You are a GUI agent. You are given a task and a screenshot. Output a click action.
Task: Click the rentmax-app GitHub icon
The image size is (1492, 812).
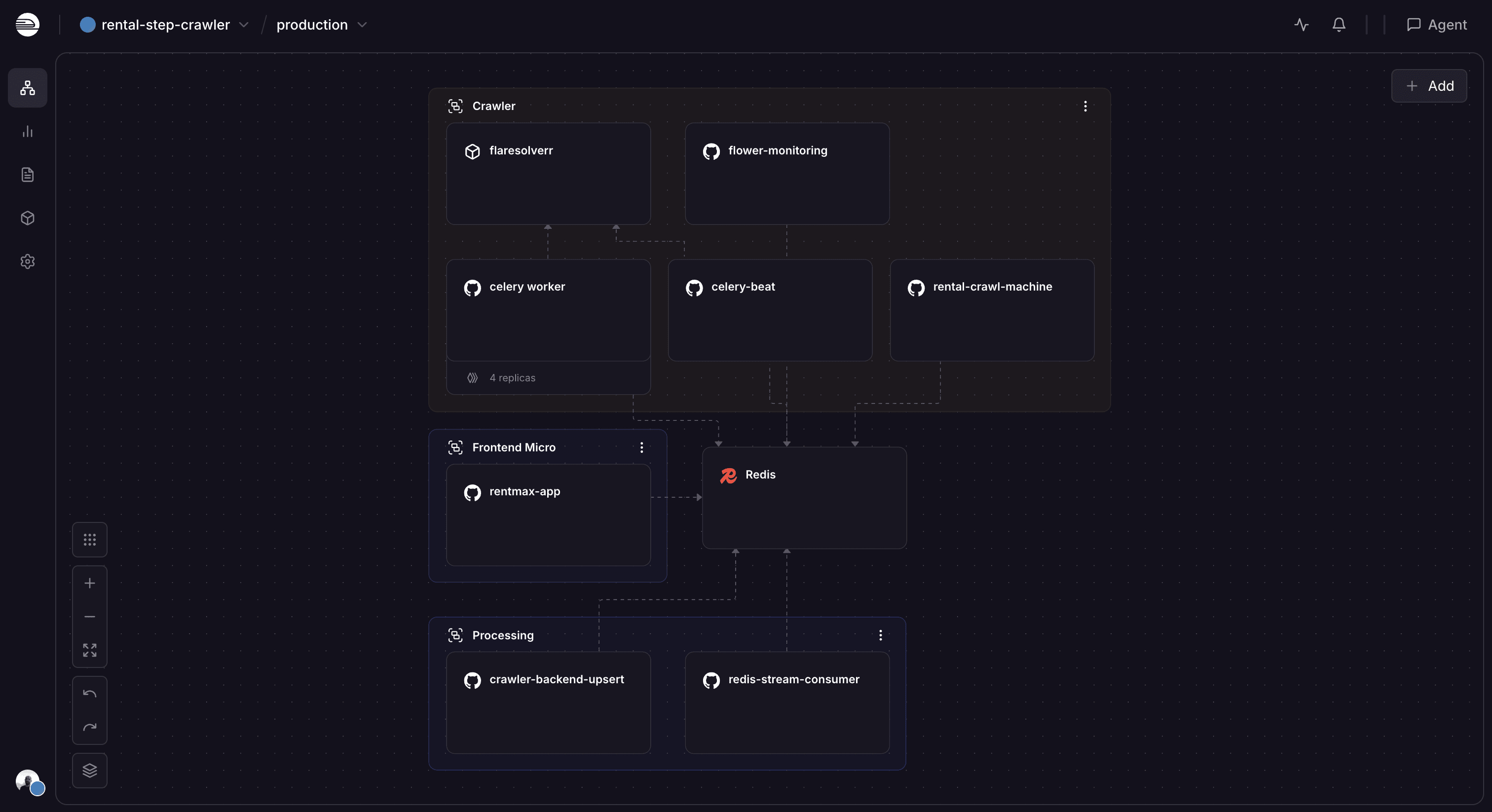(x=472, y=492)
